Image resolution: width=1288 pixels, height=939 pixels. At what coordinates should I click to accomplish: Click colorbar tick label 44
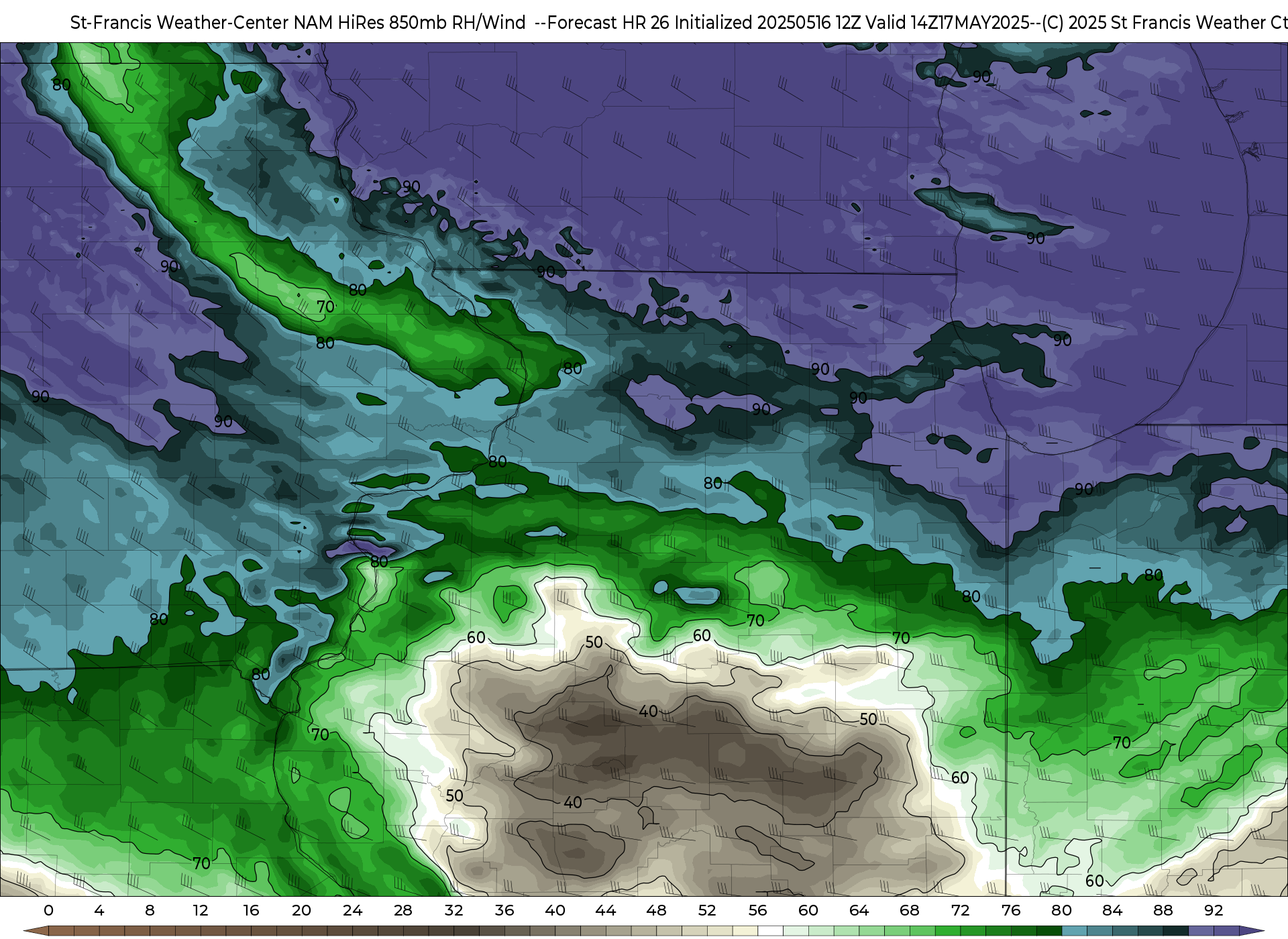point(606,910)
